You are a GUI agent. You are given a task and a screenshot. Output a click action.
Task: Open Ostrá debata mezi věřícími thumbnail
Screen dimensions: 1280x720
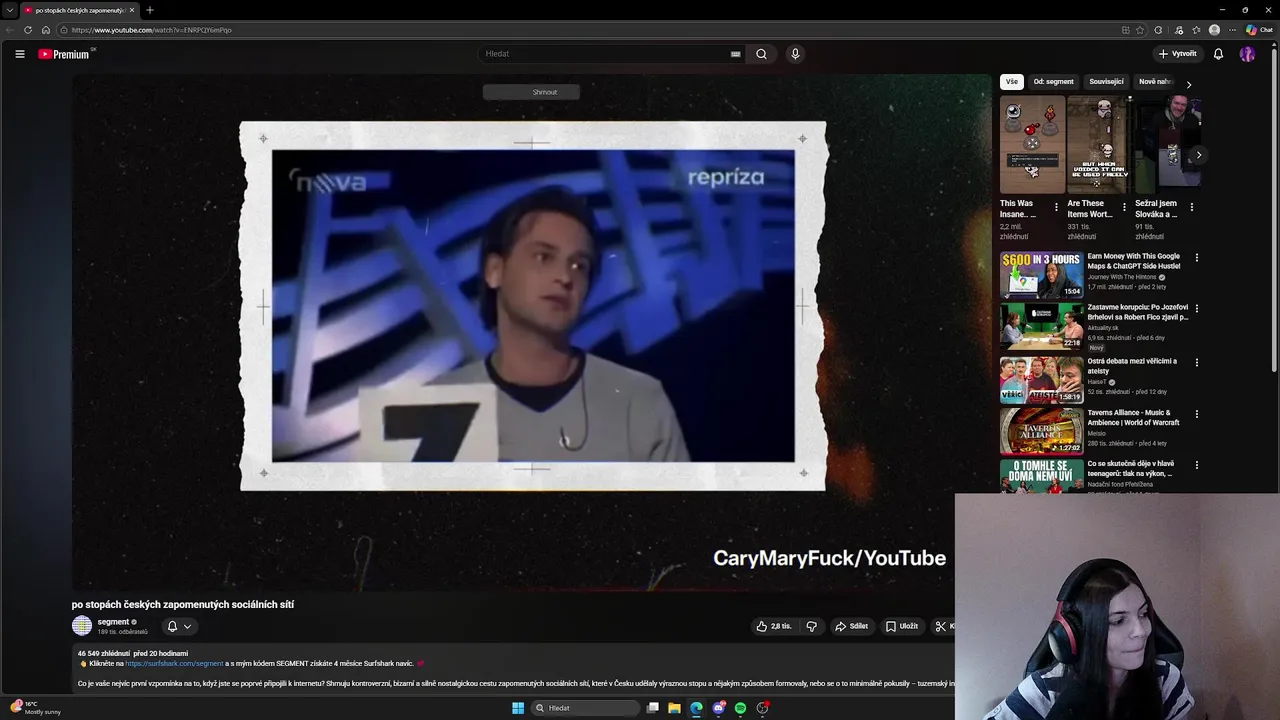click(x=1042, y=379)
